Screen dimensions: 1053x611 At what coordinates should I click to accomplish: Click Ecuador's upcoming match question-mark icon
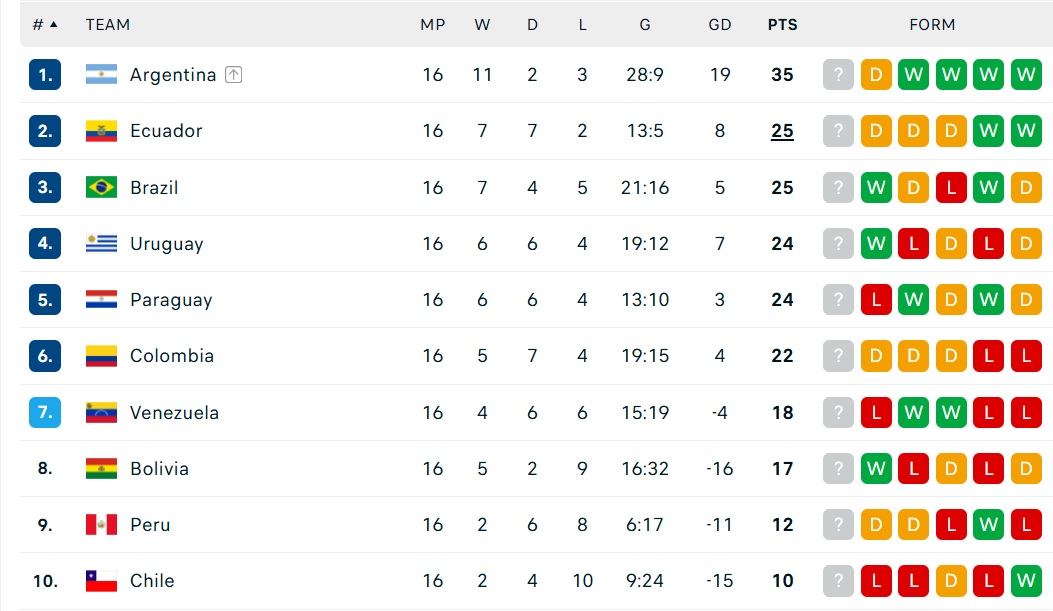pyautogui.click(x=838, y=131)
